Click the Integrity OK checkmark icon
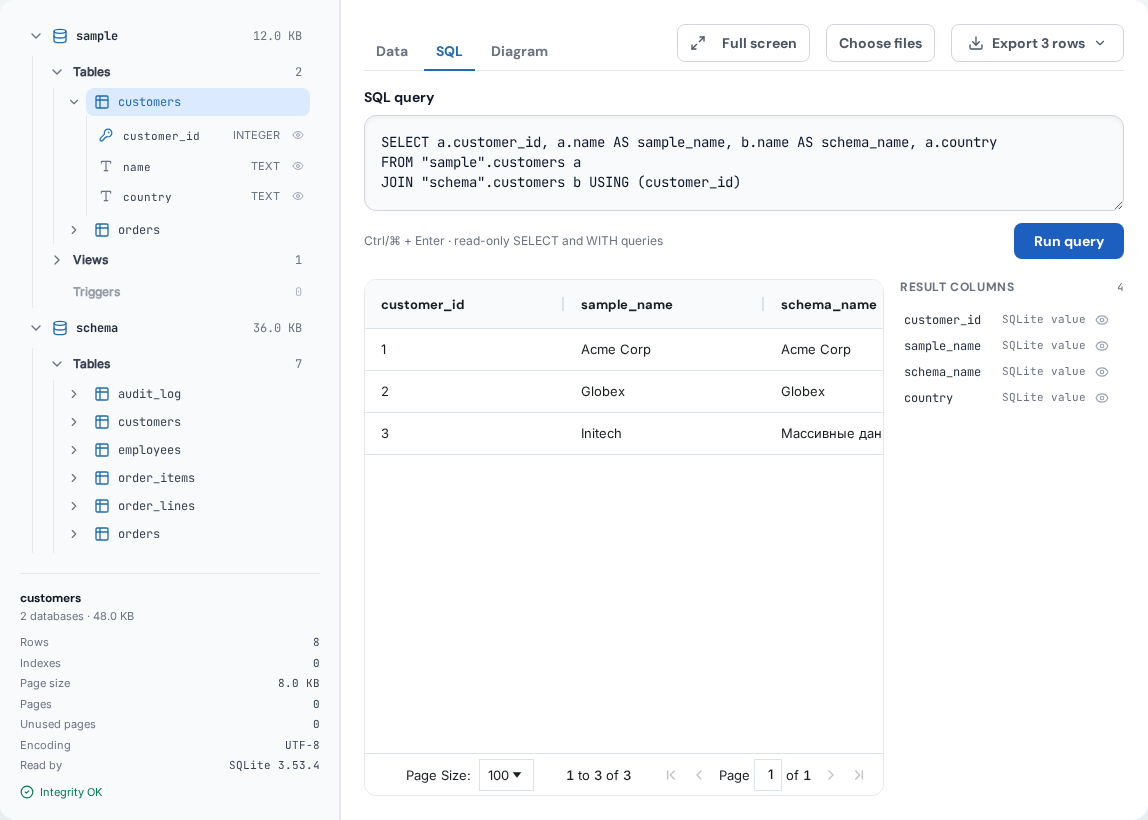The image size is (1148, 820). 27,792
